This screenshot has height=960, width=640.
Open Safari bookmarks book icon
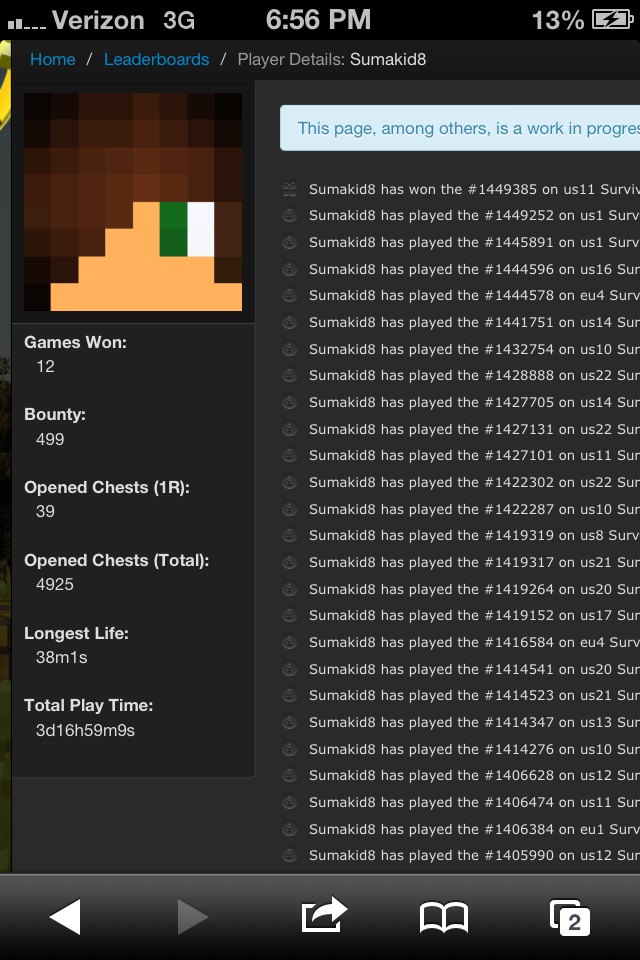click(x=444, y=917)
